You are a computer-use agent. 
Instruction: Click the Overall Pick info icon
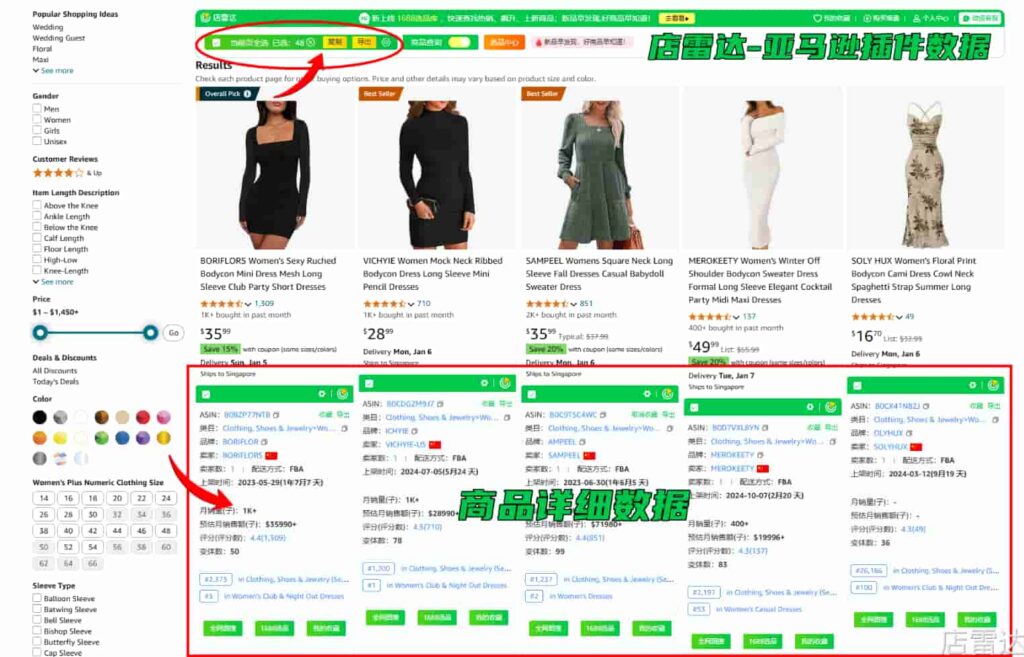[248, 94]
